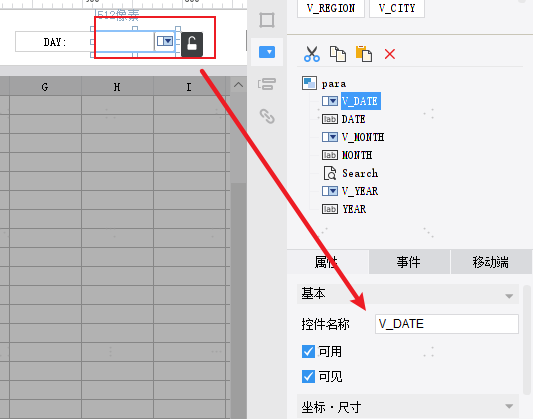This screenshot has width=533, height=419.
Task: Select V_DATE in the widget tree
Action: pyautogui.click(x=360, y=101)
